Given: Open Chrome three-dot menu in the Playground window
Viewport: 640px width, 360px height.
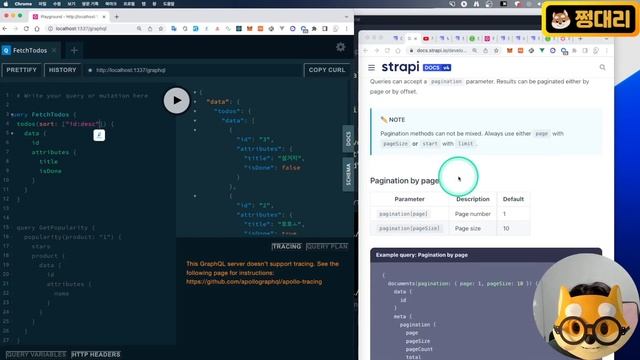Looking at the screenshot, I should tap(347, 29).
